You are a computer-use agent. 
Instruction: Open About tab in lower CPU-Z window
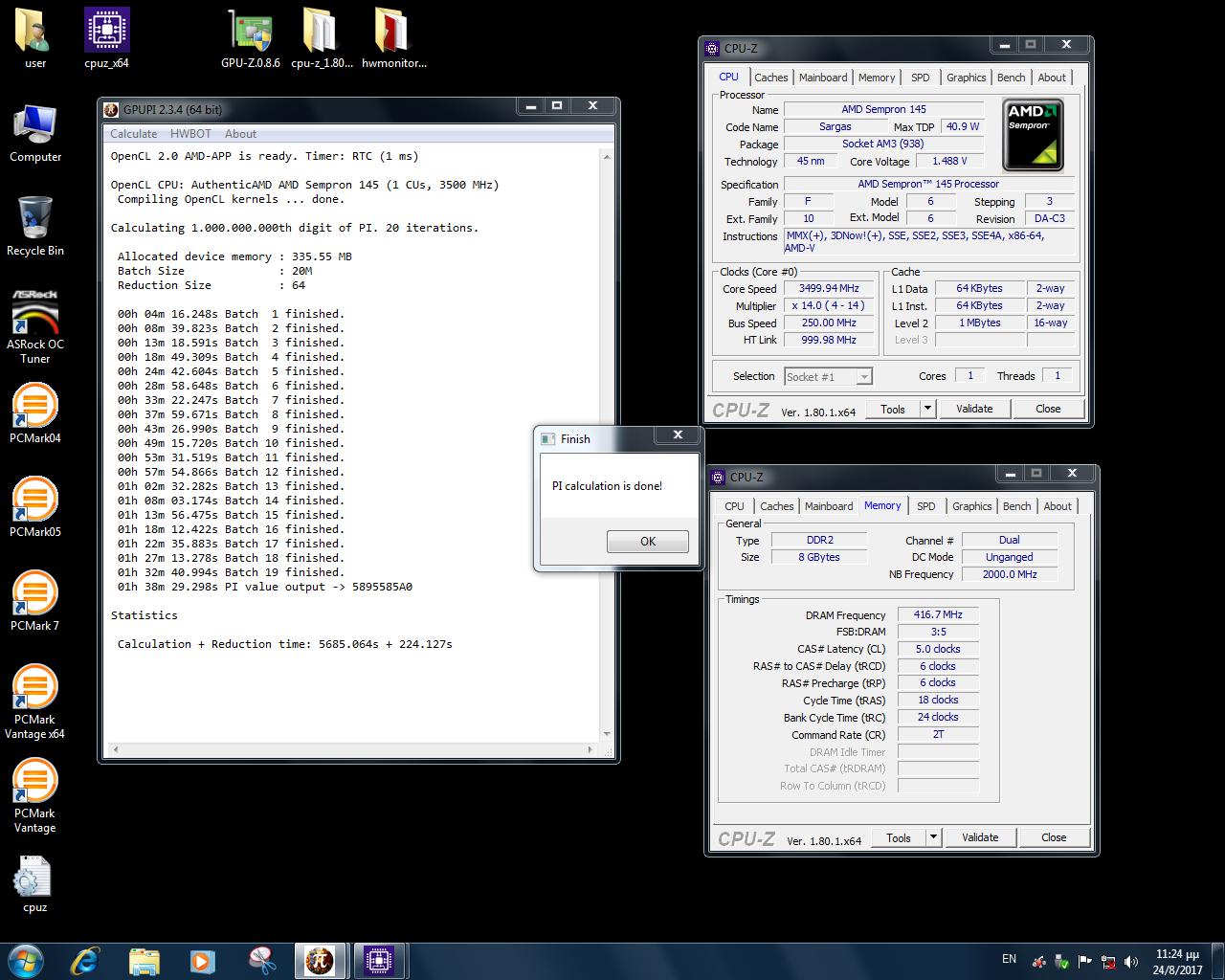[1058, 506]
